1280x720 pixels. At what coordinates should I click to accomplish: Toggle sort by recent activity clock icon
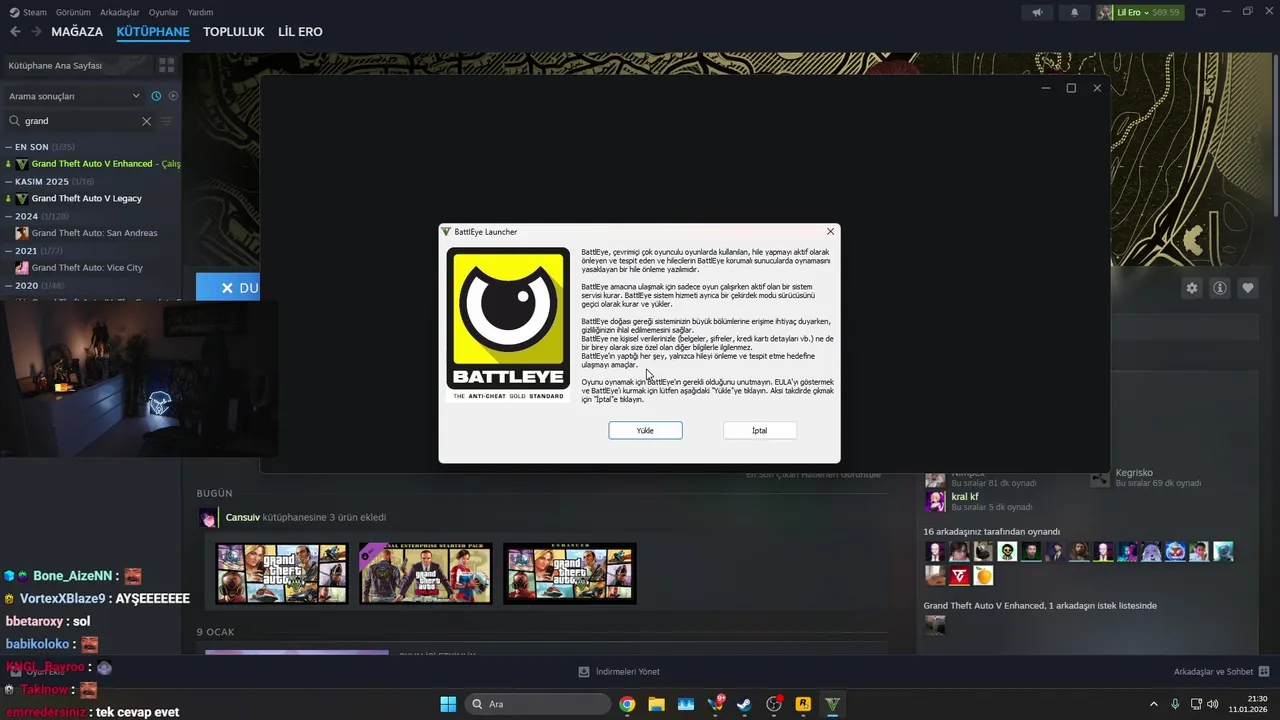coord(156,96)
